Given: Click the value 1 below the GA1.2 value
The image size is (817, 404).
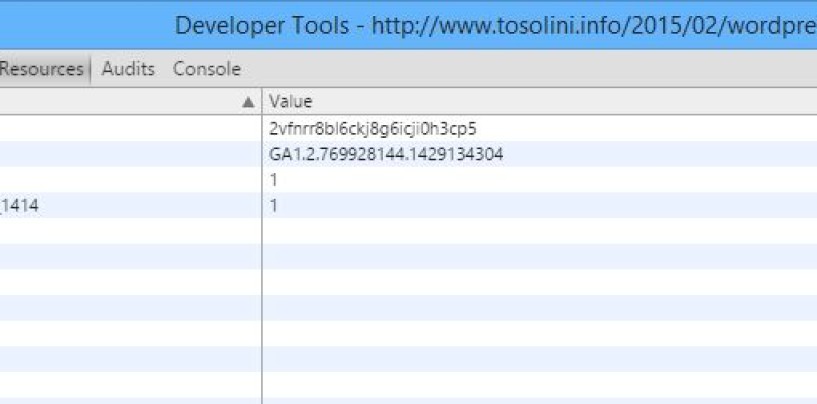Looking at the screenshot, I should tap(274, 180).
